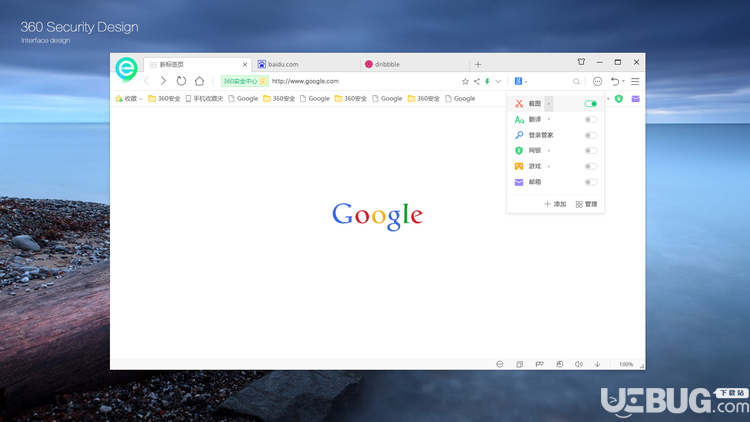The image size is (750, 422).
Task: Open the hamburger main menu
Action: click(x=635, y=81)
